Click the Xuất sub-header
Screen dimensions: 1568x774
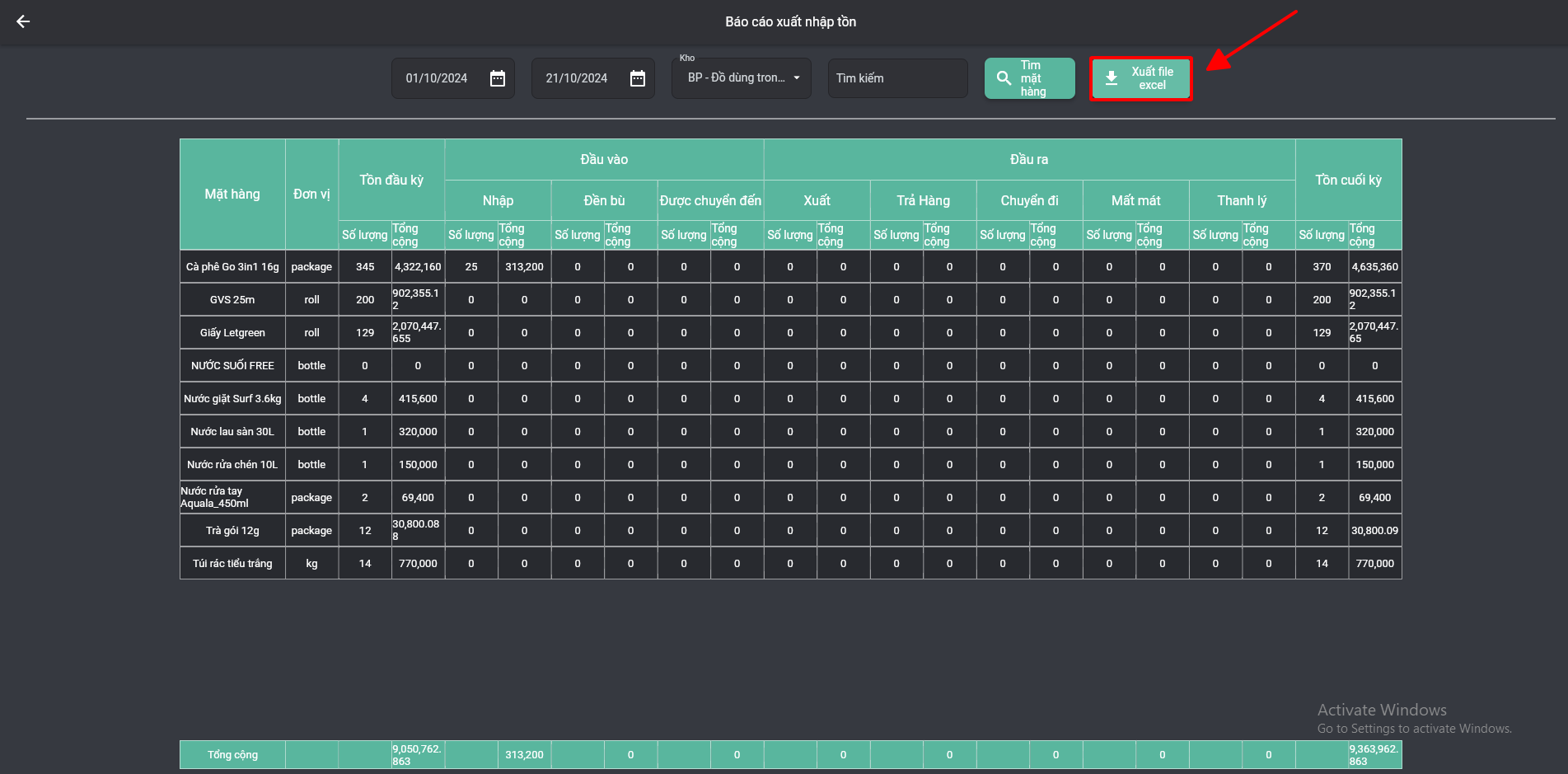tap(817, 200)
